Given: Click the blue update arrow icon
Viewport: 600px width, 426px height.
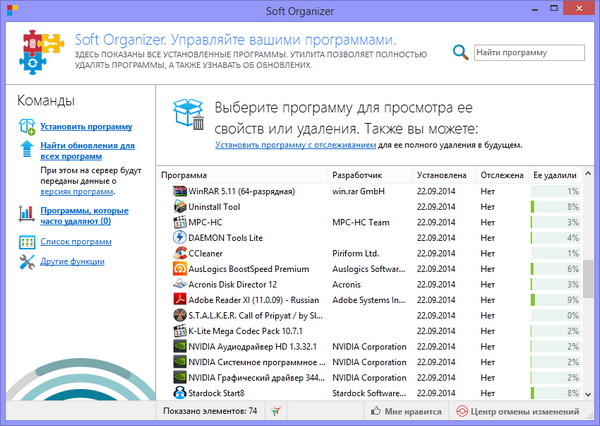Looking at the screenshot, I should 25,150.
